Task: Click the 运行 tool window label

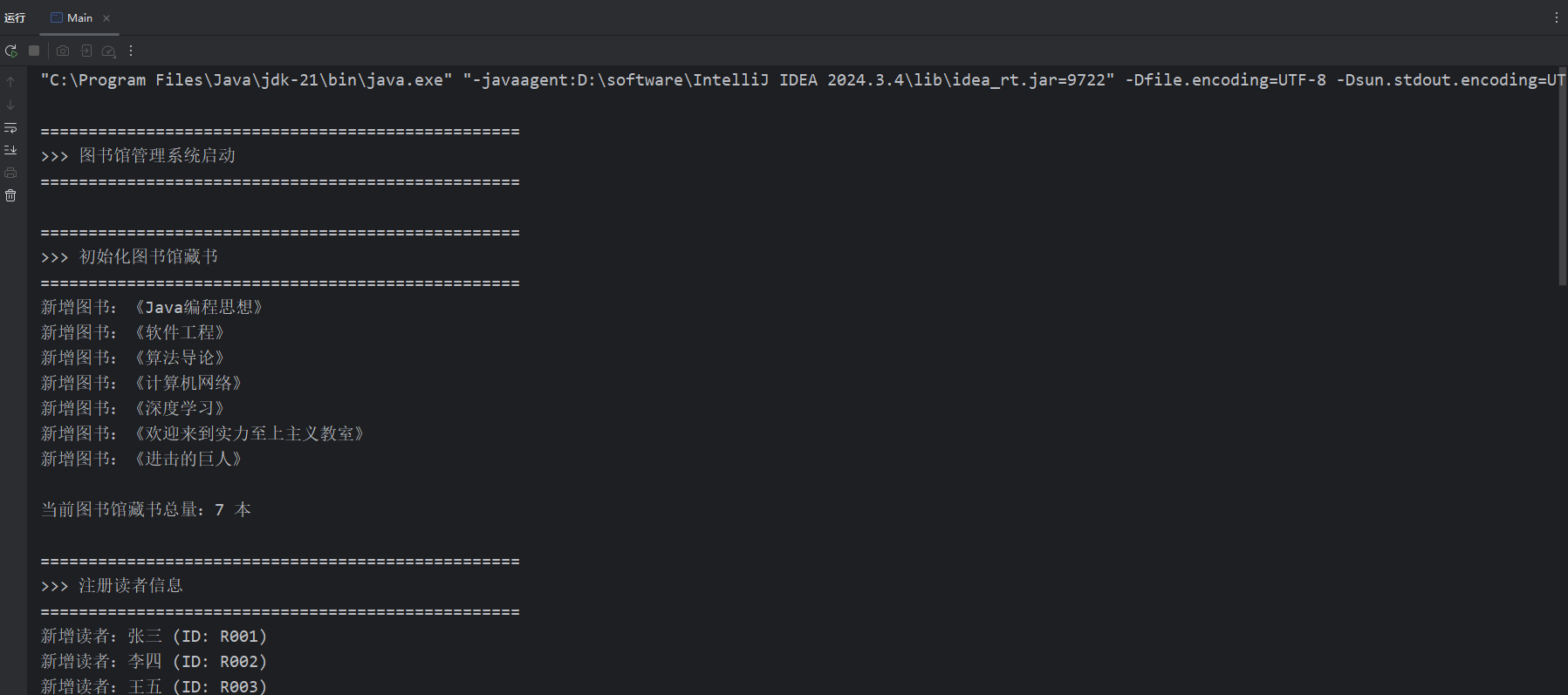Action: click(x=15, y=18)
